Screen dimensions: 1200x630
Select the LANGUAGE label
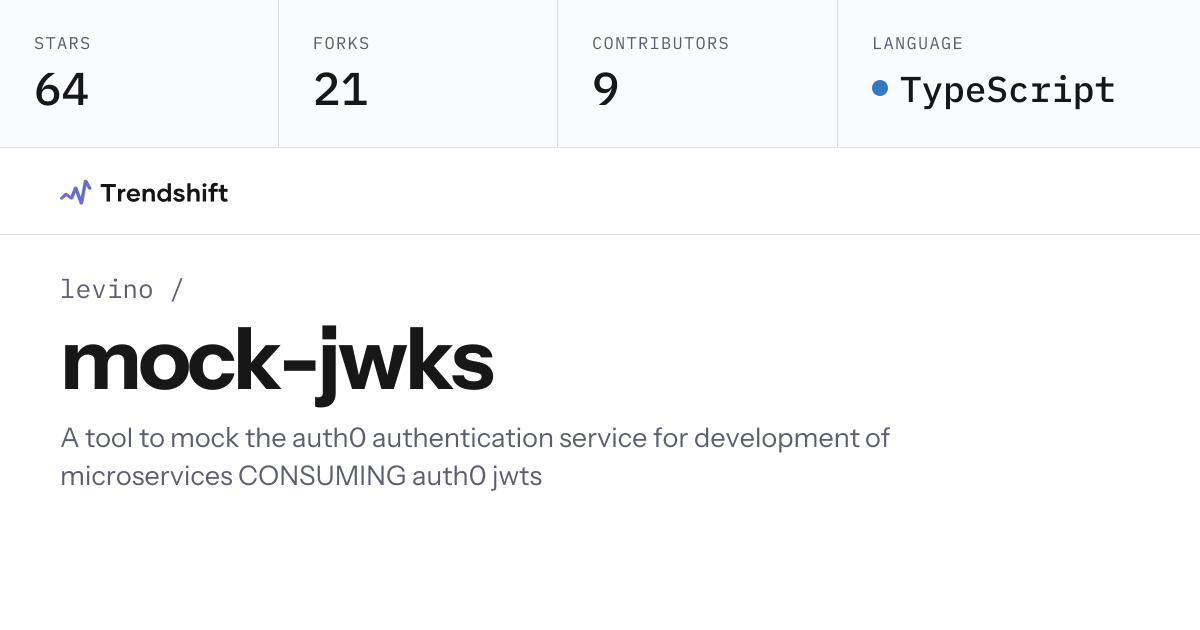pyautogui.click(x=918, y=44)
